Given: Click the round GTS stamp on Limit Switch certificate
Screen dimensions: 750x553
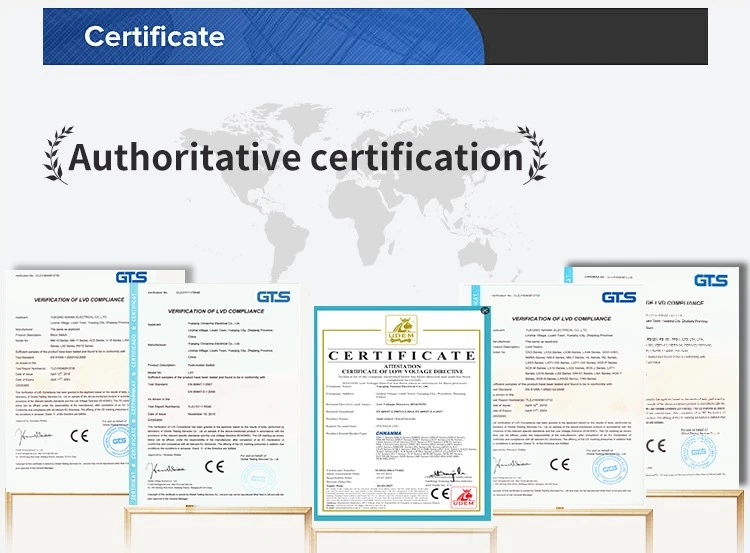Looking at the screenshot, I should (x=610, y=468).
